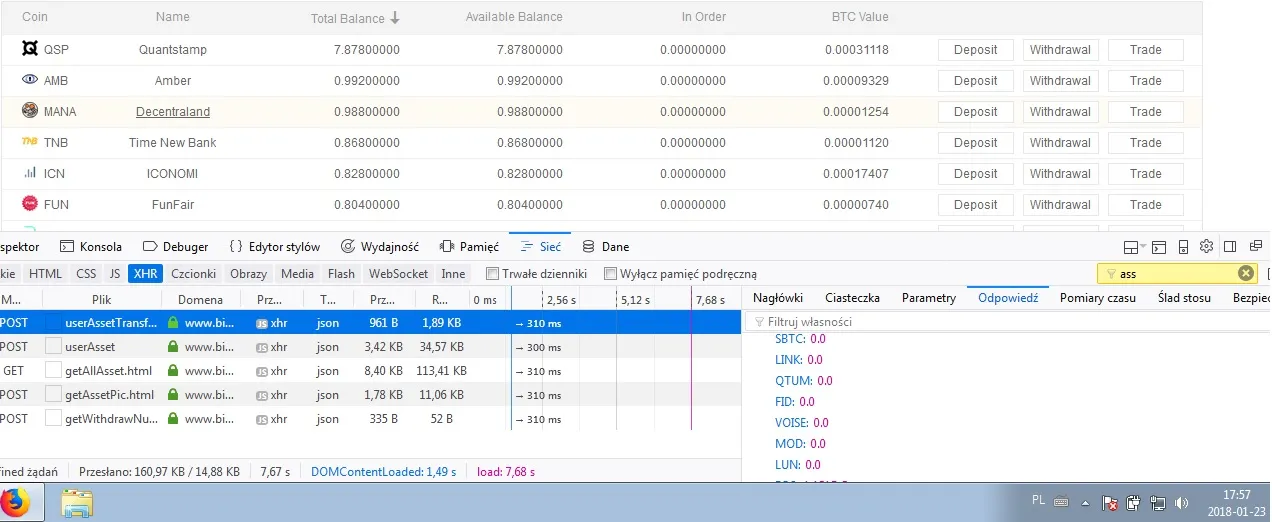Toggle the XHR request filter
This screenshot has width=1272, height=522.
[145, 273]
